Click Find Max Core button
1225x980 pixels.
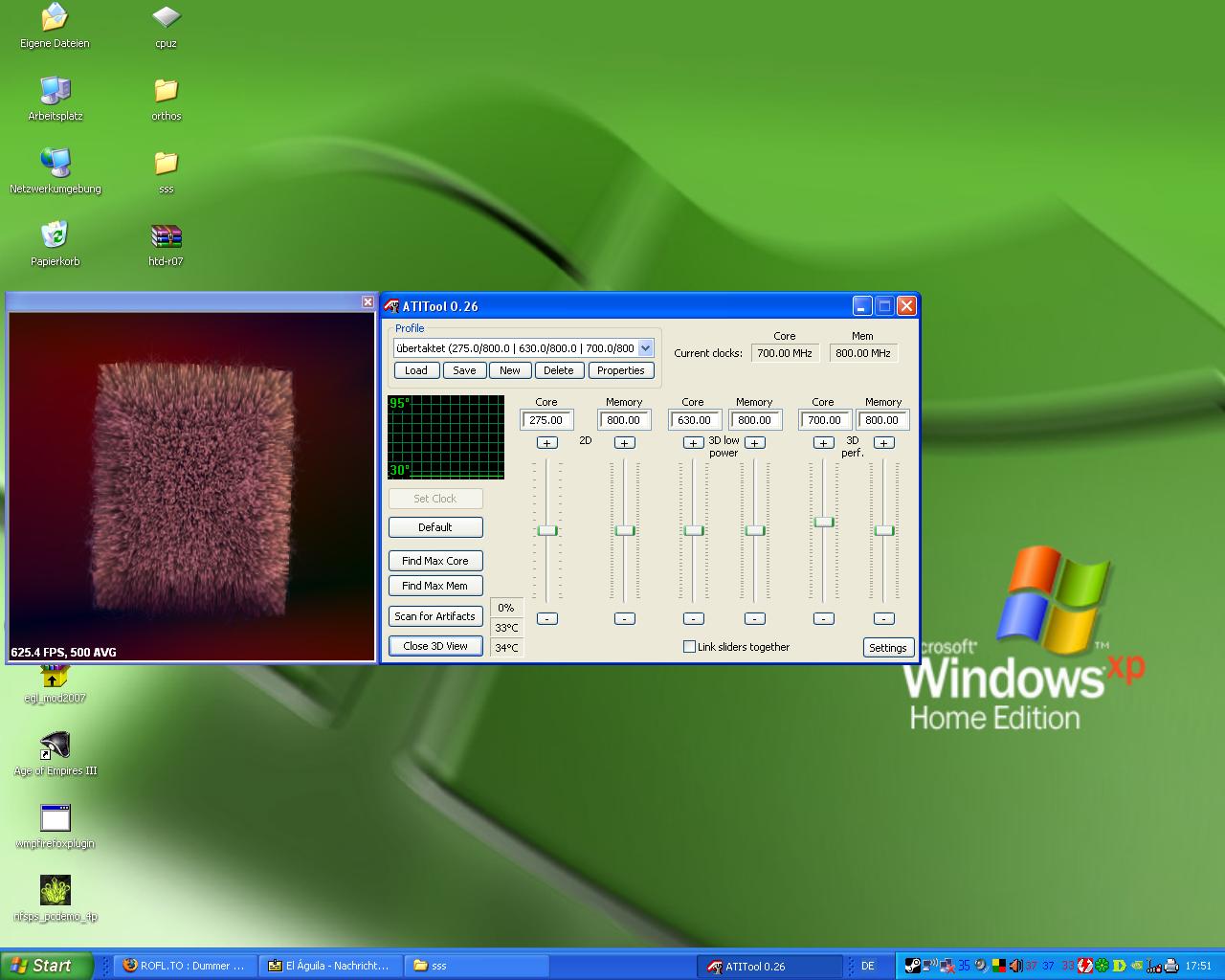(x=435, y=561)
